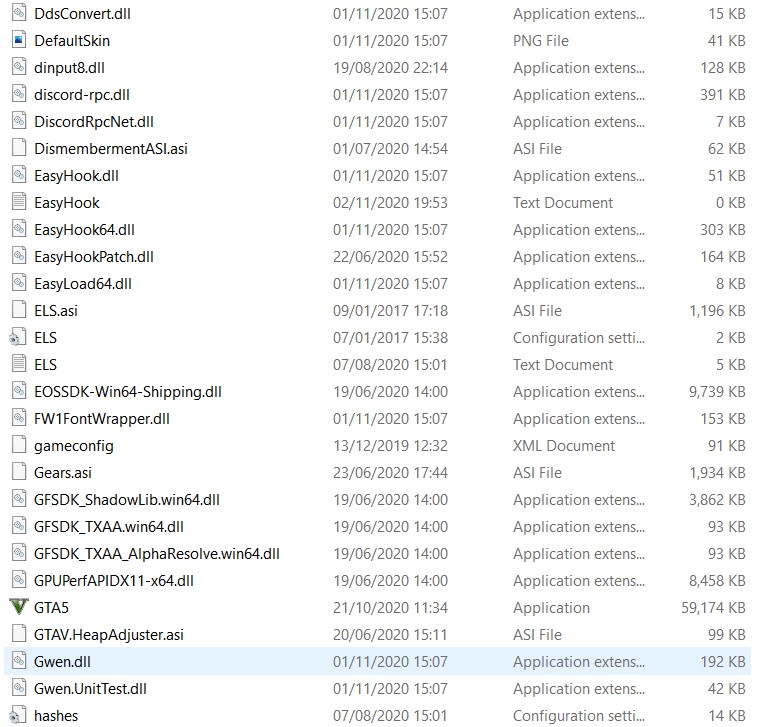Viewport: 757px width, 727px height.
Task: Select the gameconfig file name
Action: click(x=74, y=446)
